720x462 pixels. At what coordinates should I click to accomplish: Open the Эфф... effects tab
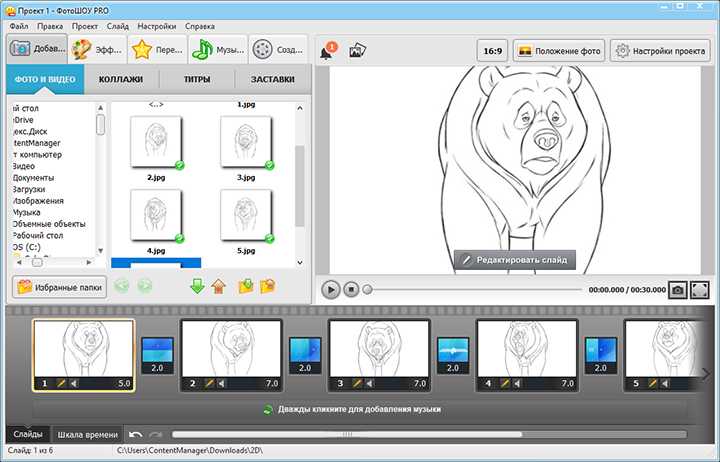point(97,49)
